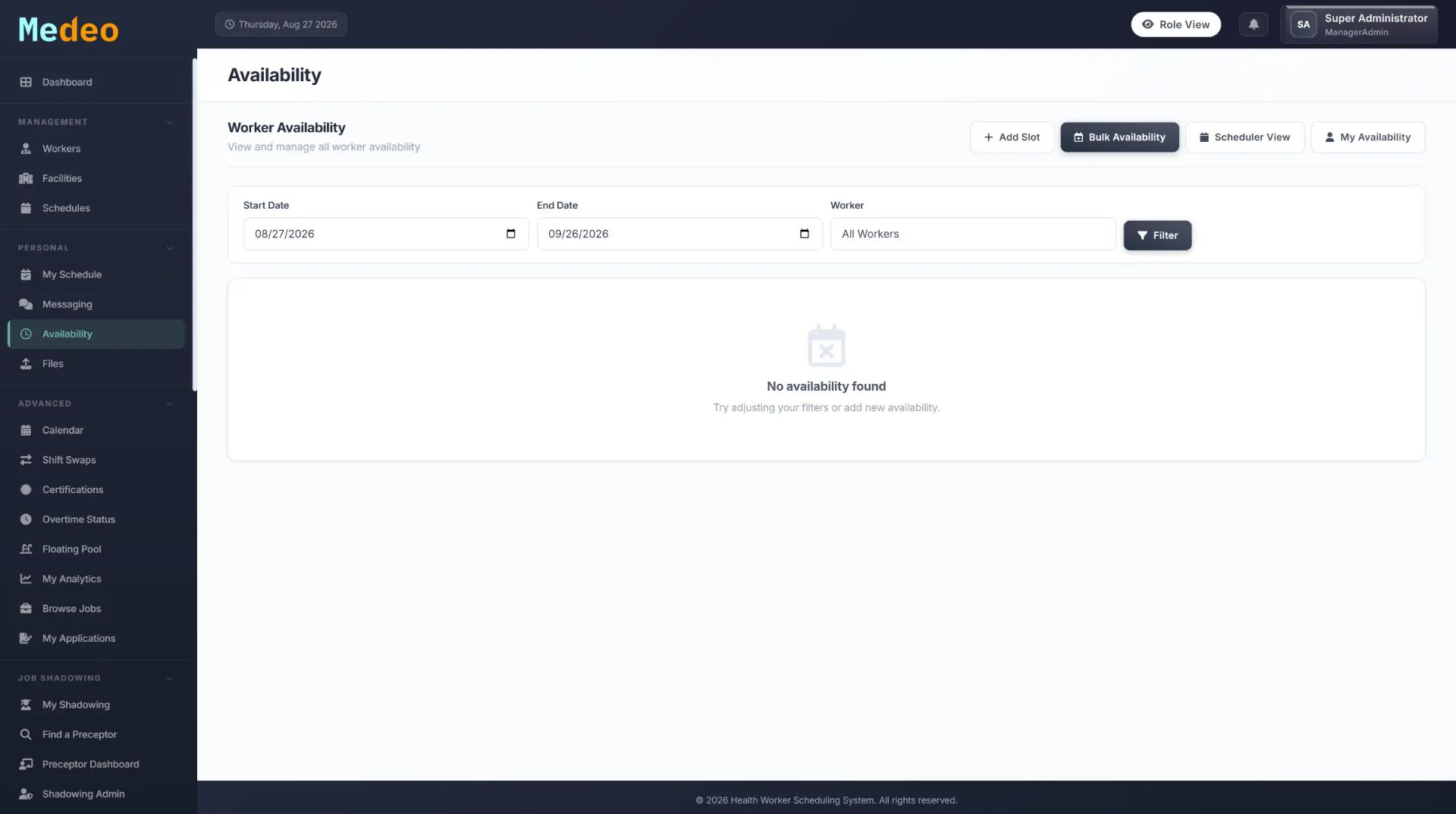Click the My Schedule sidebar icon
The height and width of the screenshot is (814, 1456).
pyautogui.click(x=26, y=275)
